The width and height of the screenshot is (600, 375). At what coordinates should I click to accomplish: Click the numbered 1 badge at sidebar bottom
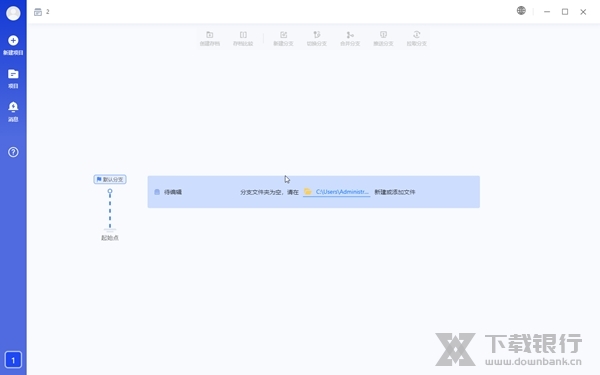13,360
